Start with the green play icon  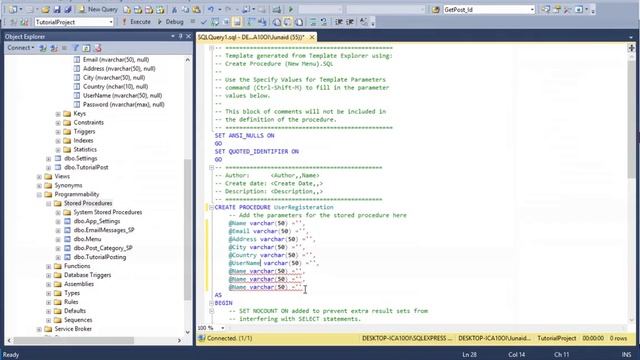pyautogui.click(x=291, y=9)
